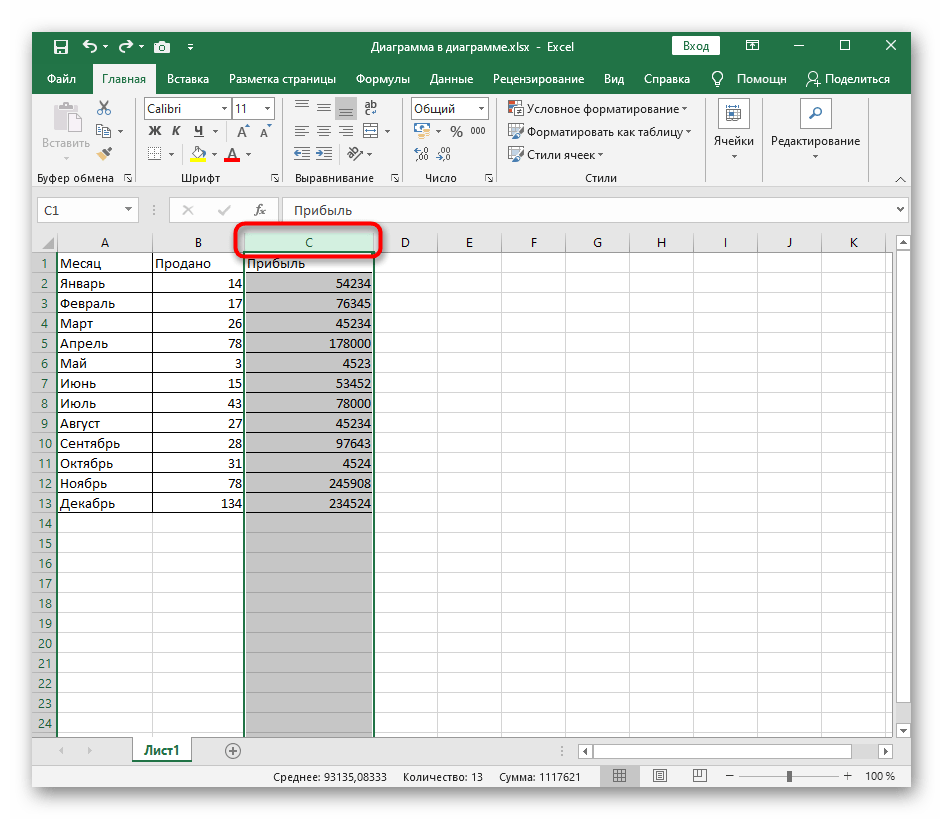Redo the last action

[126, 46]
